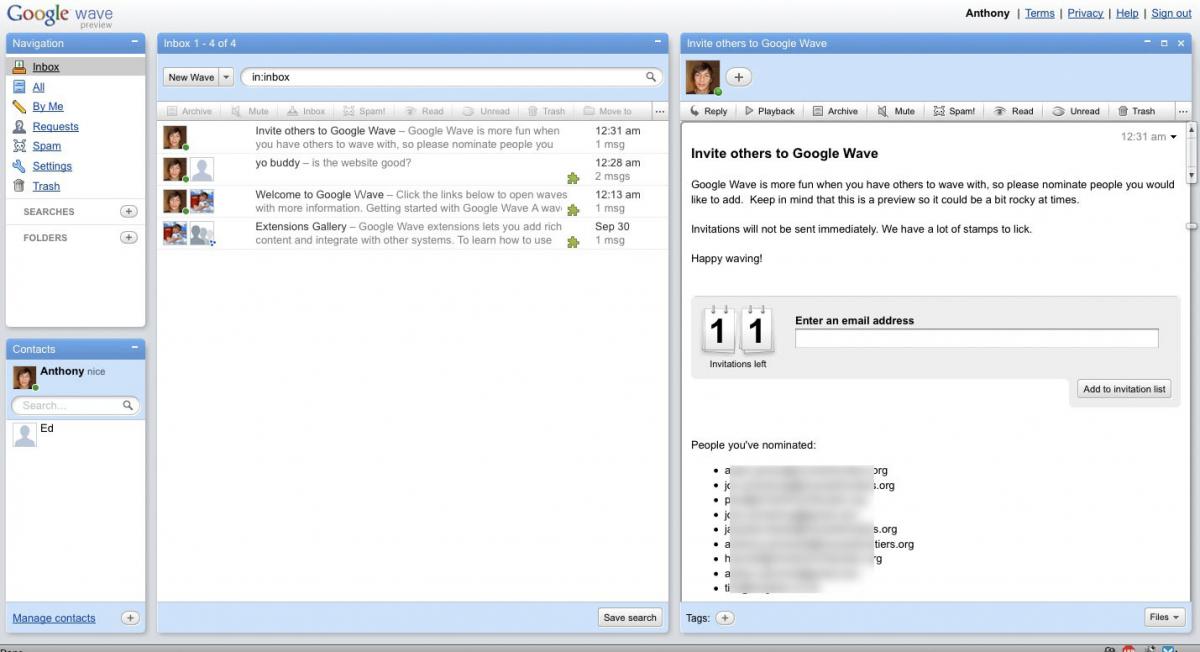Open Settings in the Navigation panel
This screenshot has height=652, width=1200.
coord(52,166)
